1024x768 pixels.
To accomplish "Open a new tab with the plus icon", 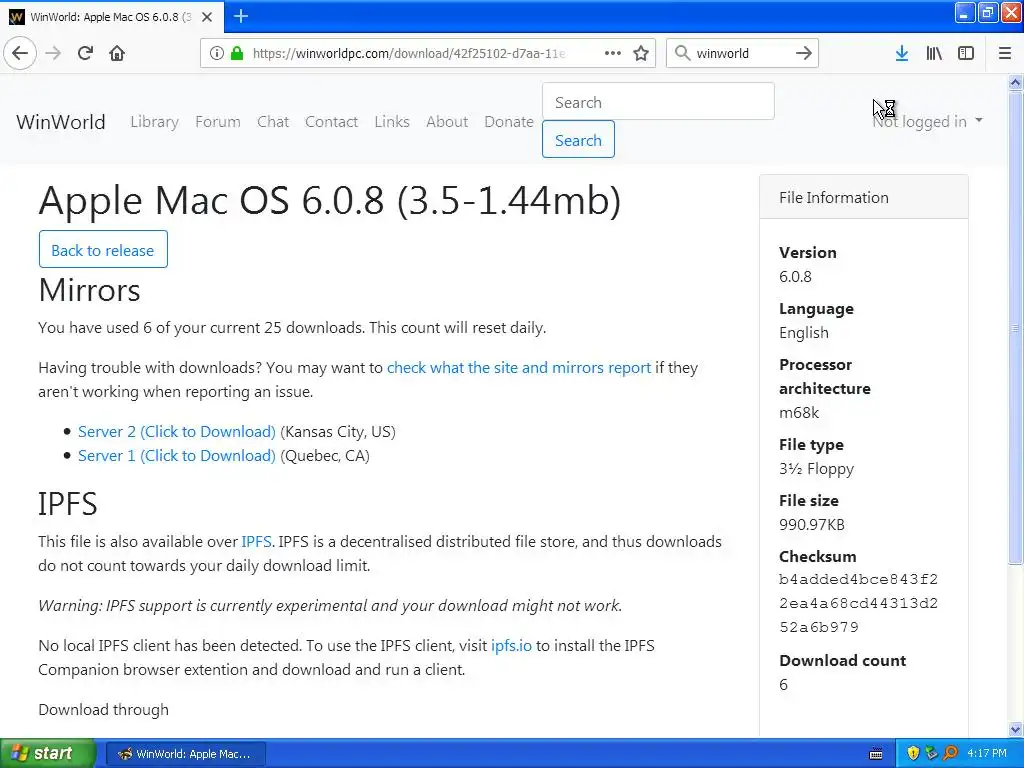I will pyautogui.click(x=241, y=16).
